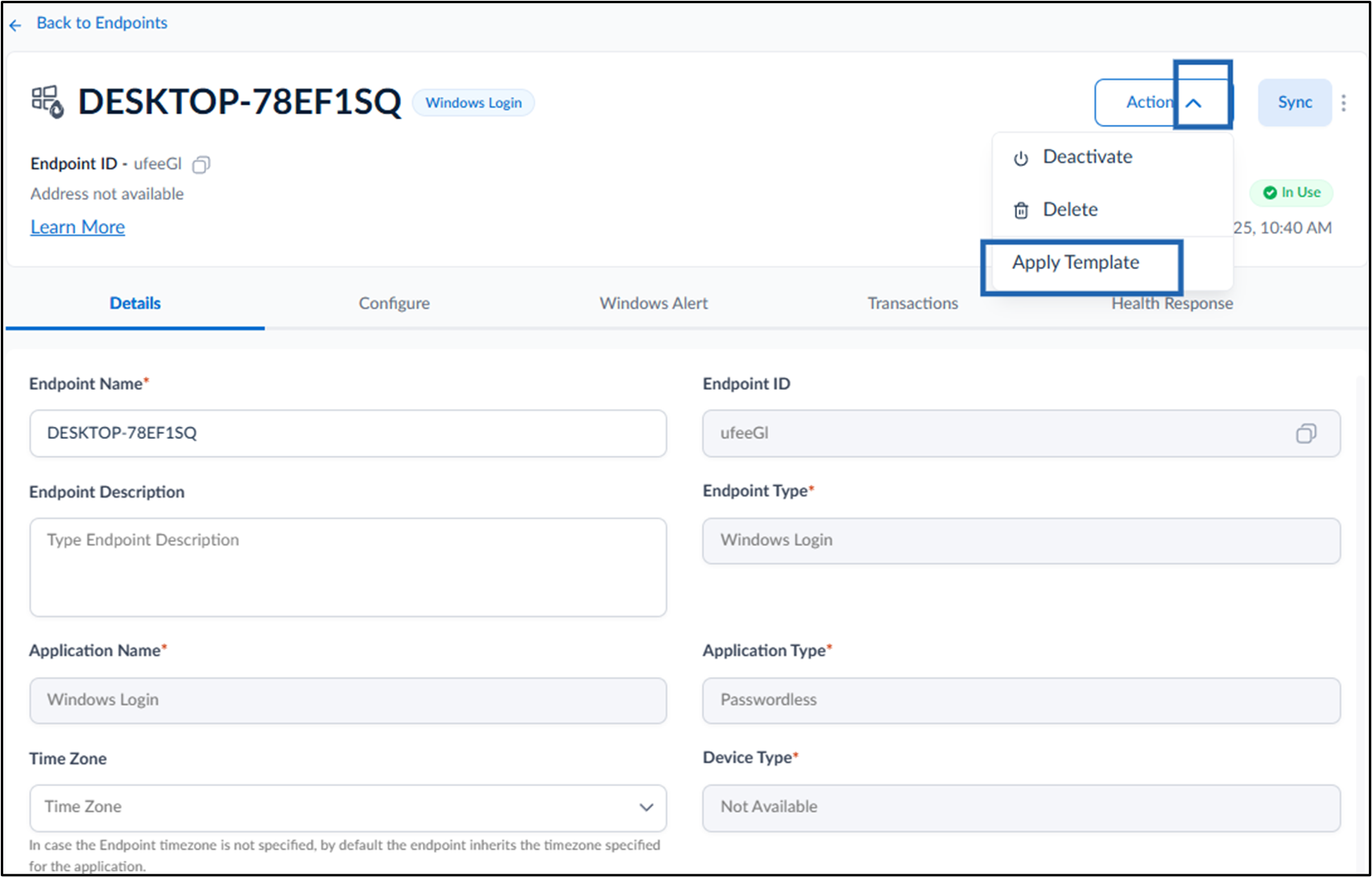Click the Windows endpoint device icon
1372x877 pixels.
(48, 102)
